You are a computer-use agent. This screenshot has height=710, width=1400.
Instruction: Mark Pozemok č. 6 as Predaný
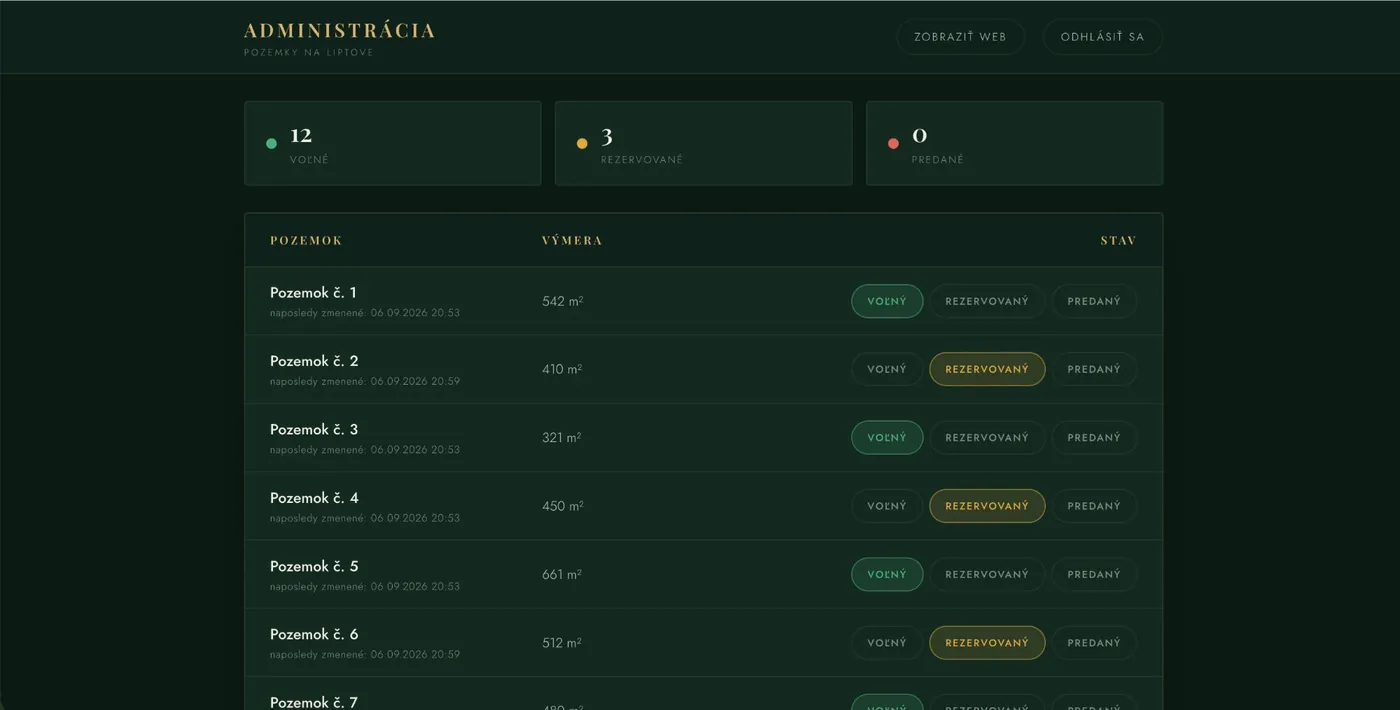pyautogui.click(x=1094, y=643)
